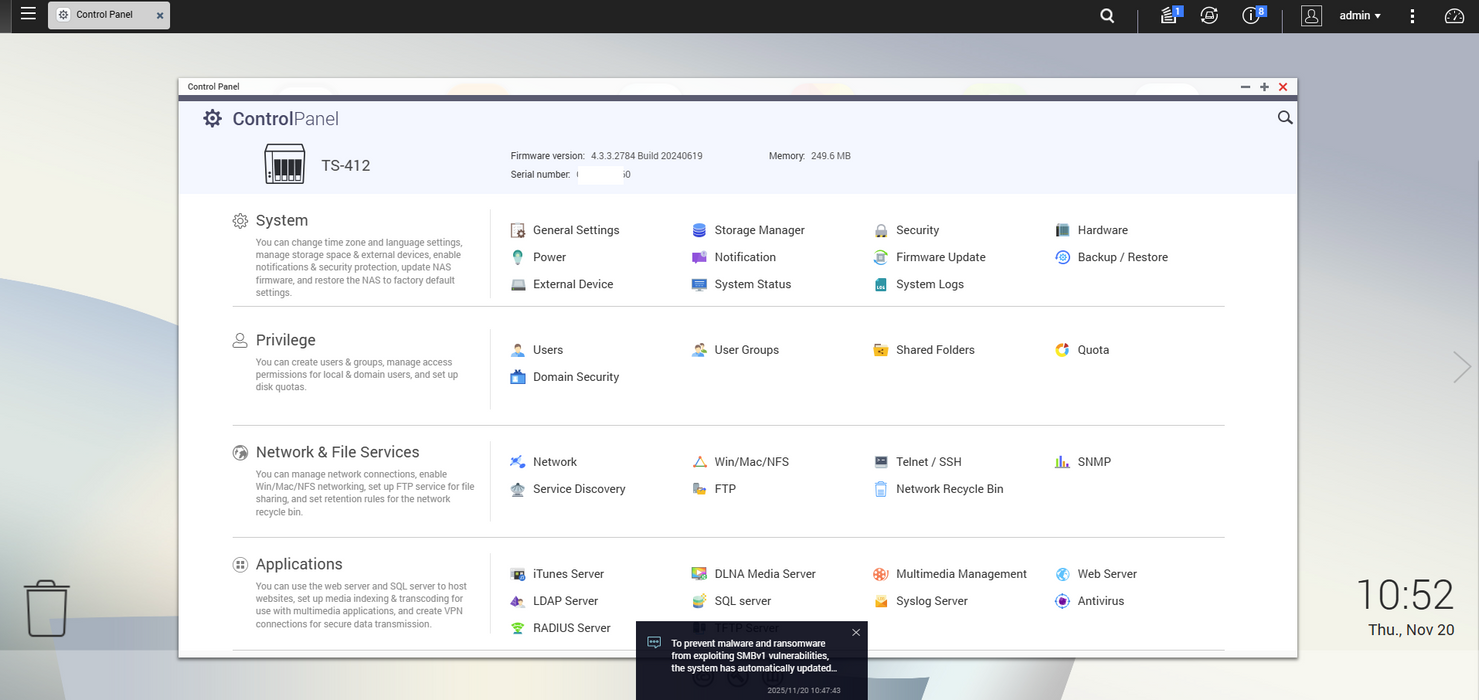Open the dashboard gauge in top bar
The image size is (1479, 700).
(x=1454, y=16)
